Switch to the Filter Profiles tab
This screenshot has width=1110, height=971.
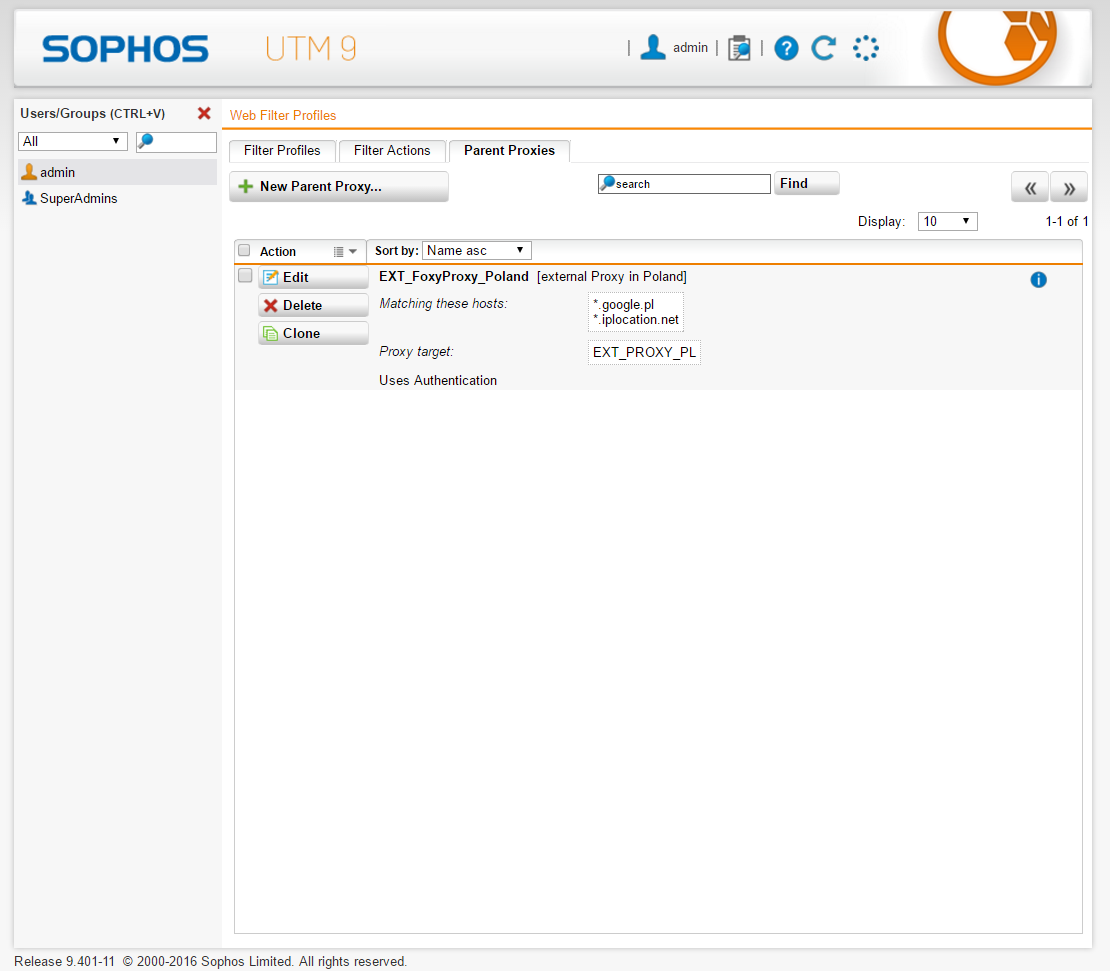282,150
